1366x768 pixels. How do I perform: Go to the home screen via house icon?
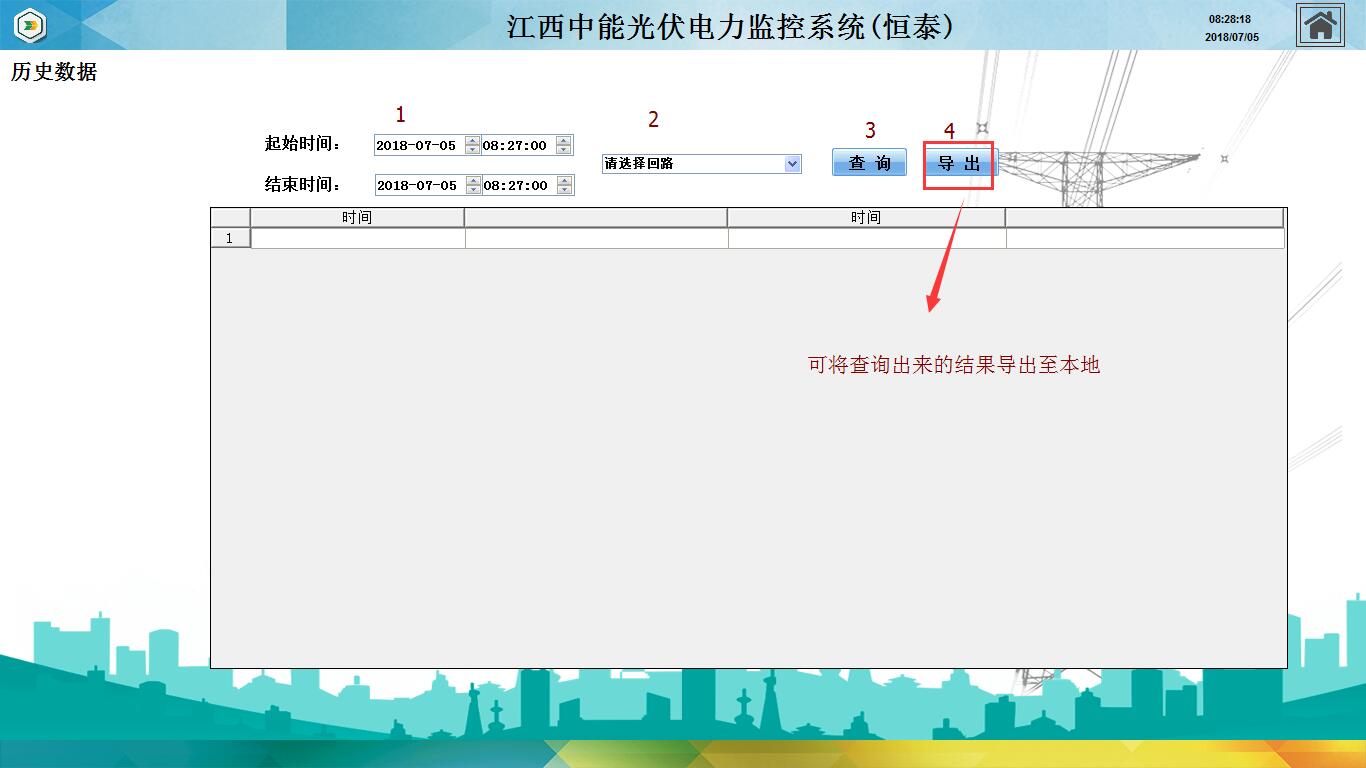pyautogui.click(x=1320, y=25)
